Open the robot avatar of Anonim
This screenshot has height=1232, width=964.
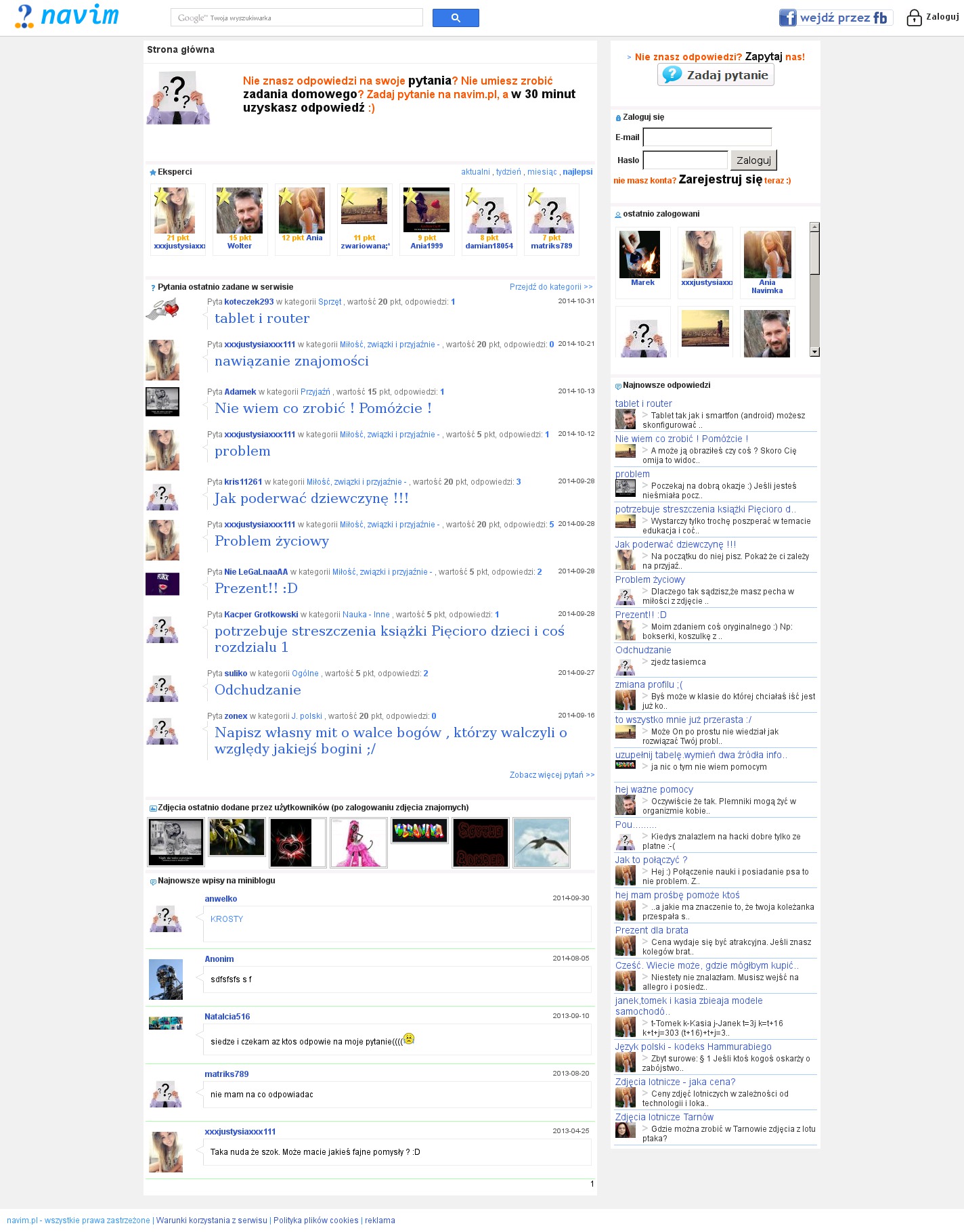click(166, 979)
